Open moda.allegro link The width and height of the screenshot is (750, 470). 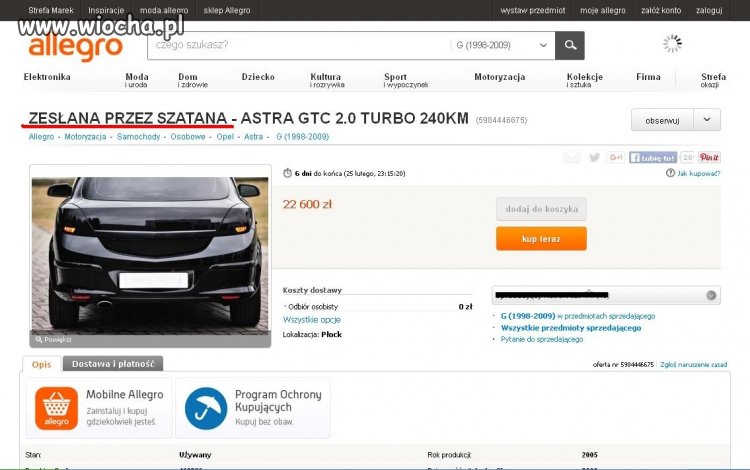tap(164, 10)
